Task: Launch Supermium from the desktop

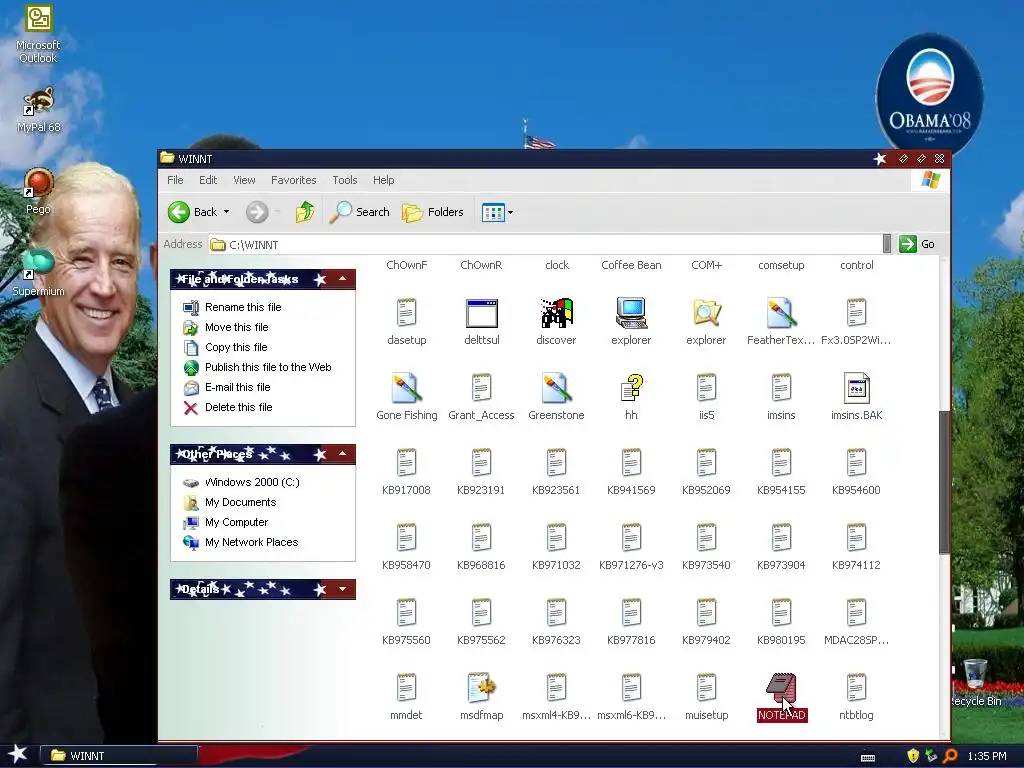Action: (x=38, y=273)
